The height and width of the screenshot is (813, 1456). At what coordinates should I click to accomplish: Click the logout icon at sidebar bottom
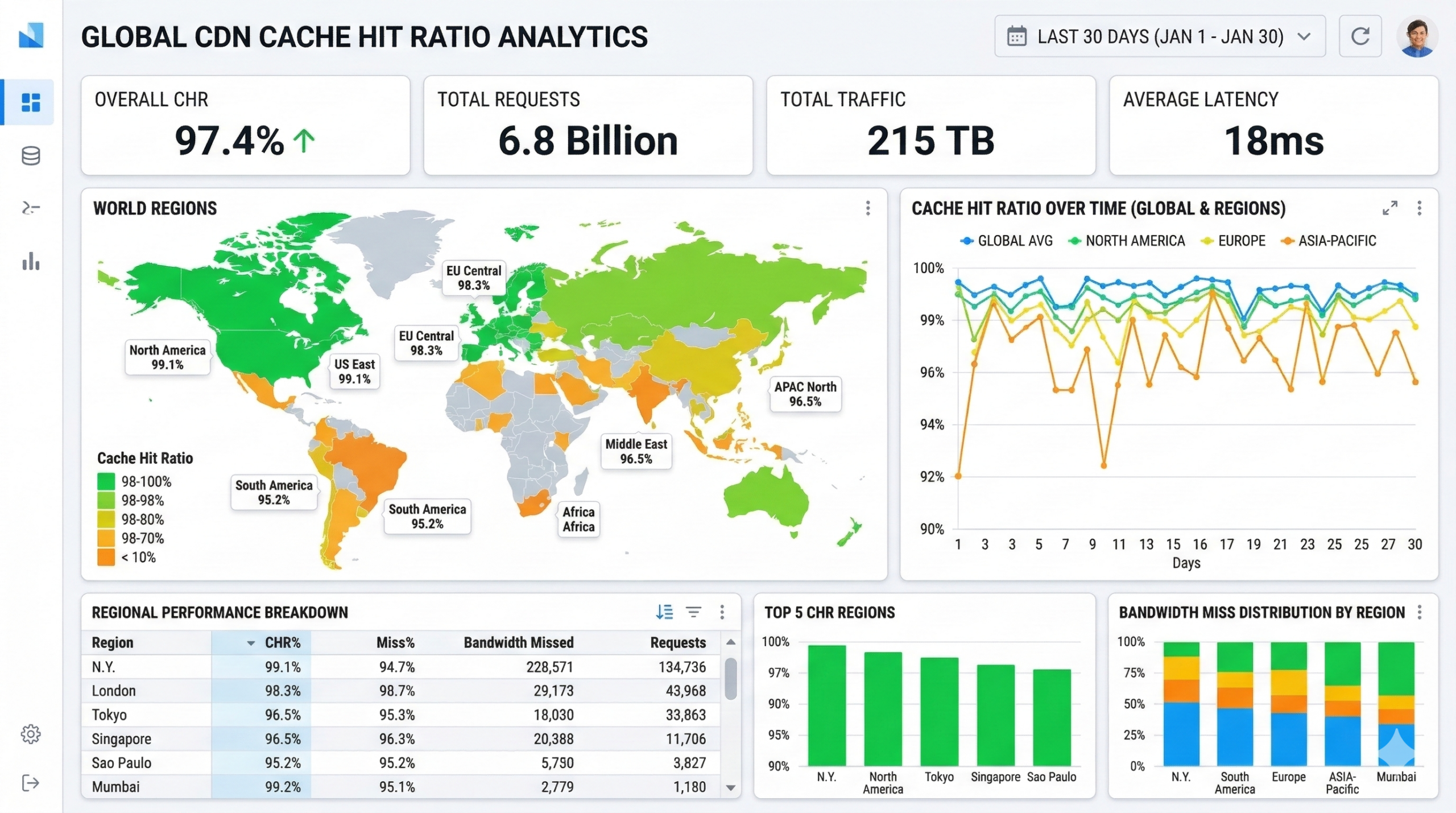point(31,783)
